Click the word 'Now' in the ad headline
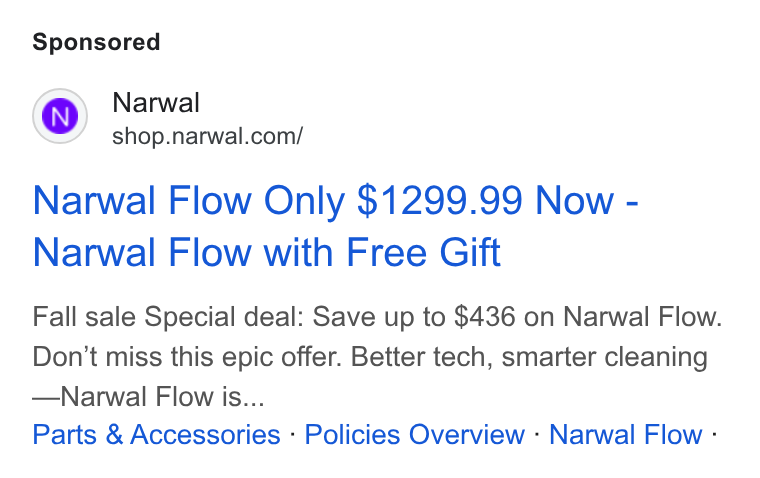 click(575, 200)
